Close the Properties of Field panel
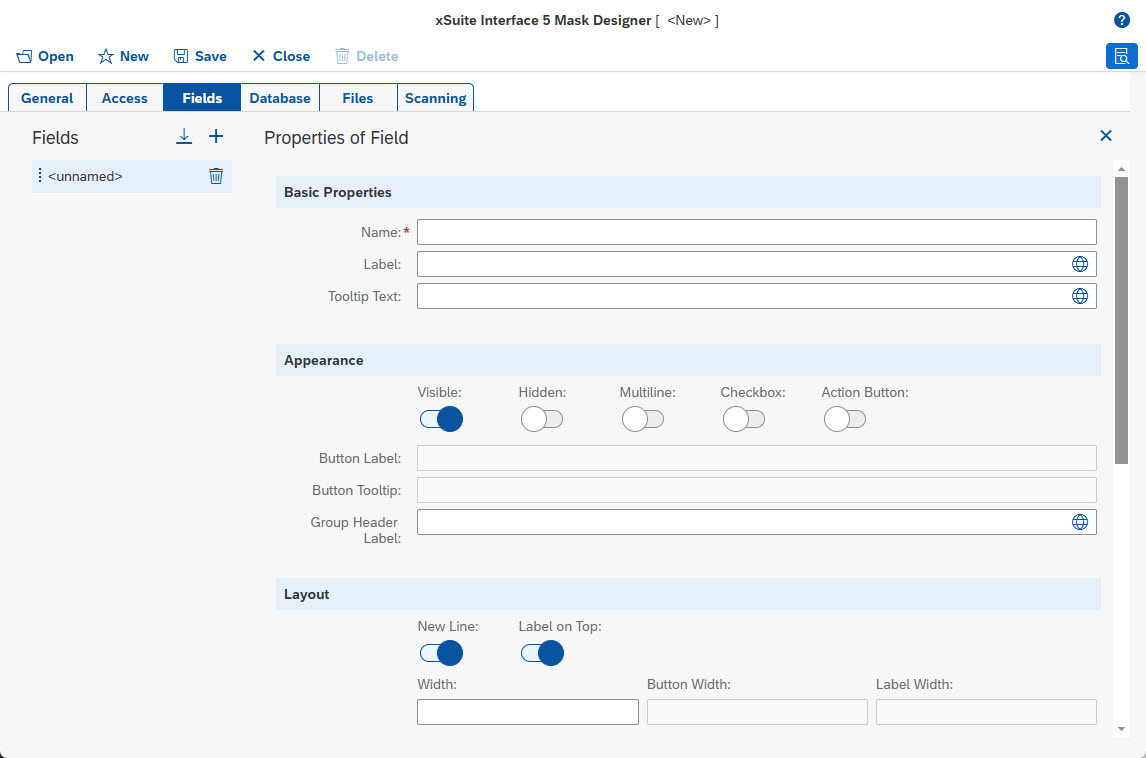1146x758 pixels. [1106, 136]
